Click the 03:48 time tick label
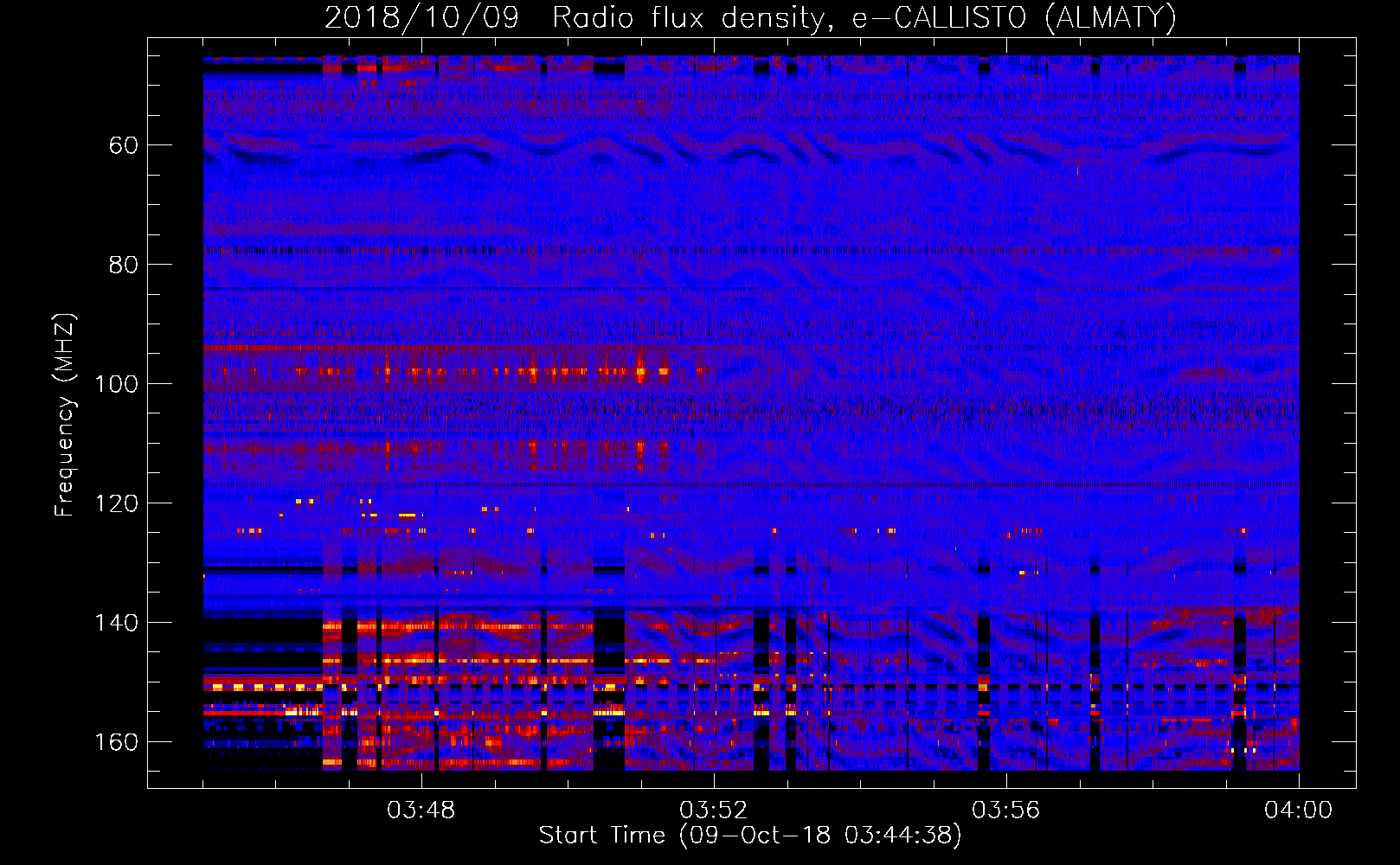Image resolution: width=1400 pixels, height=865 pixels. coord(421,811)
